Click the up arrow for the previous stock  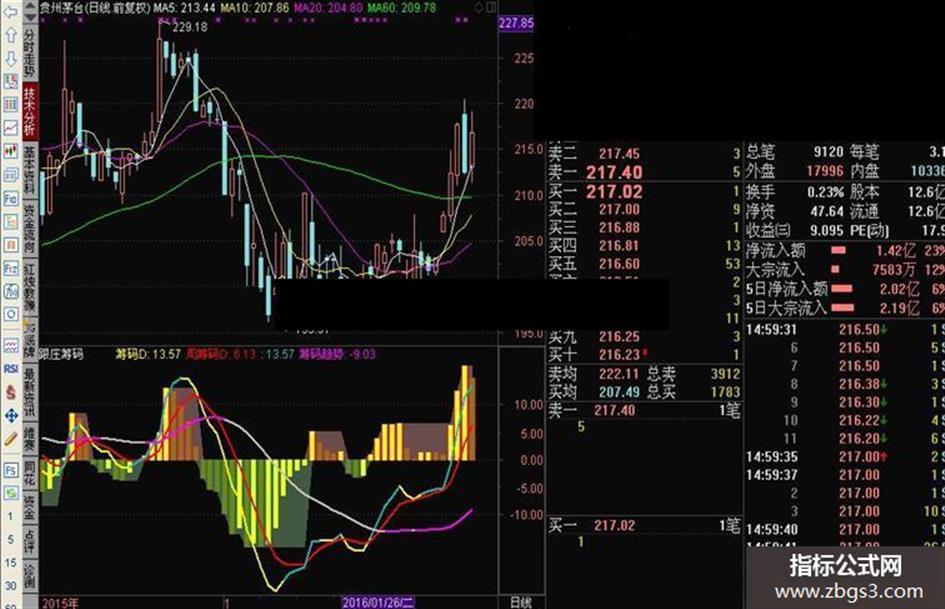pyautogui.click(x=10, y=34)
